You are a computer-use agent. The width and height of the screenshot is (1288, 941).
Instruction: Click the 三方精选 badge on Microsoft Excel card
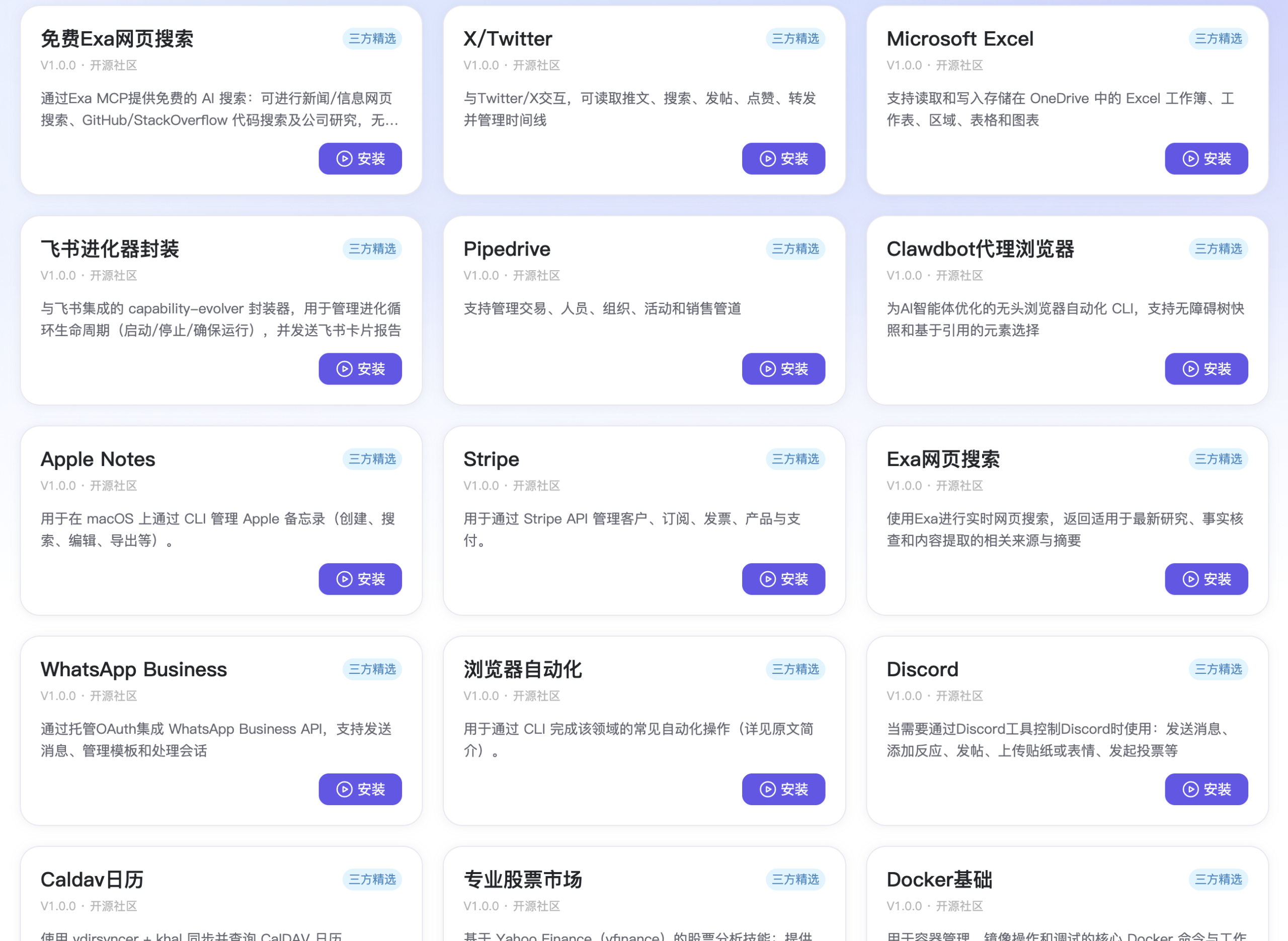pyautogui.click(x=1218, y=39)
